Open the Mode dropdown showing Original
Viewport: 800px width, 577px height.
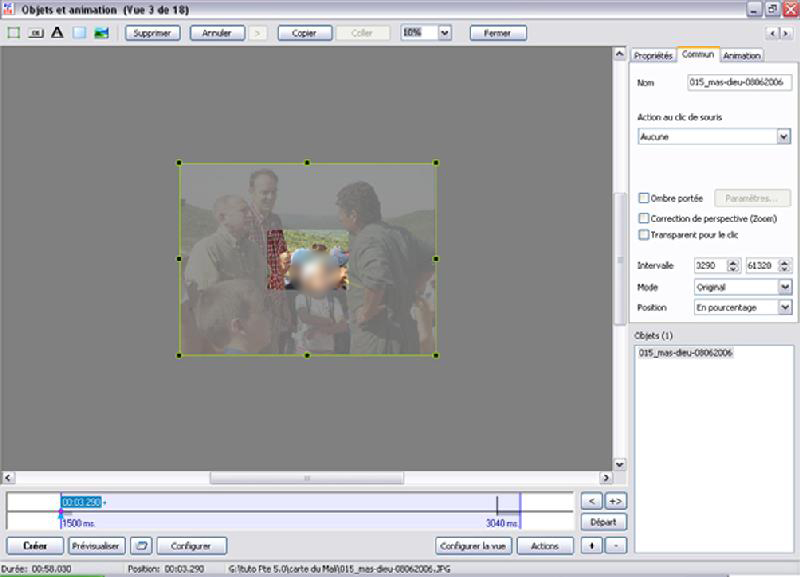tap(785, 287)
